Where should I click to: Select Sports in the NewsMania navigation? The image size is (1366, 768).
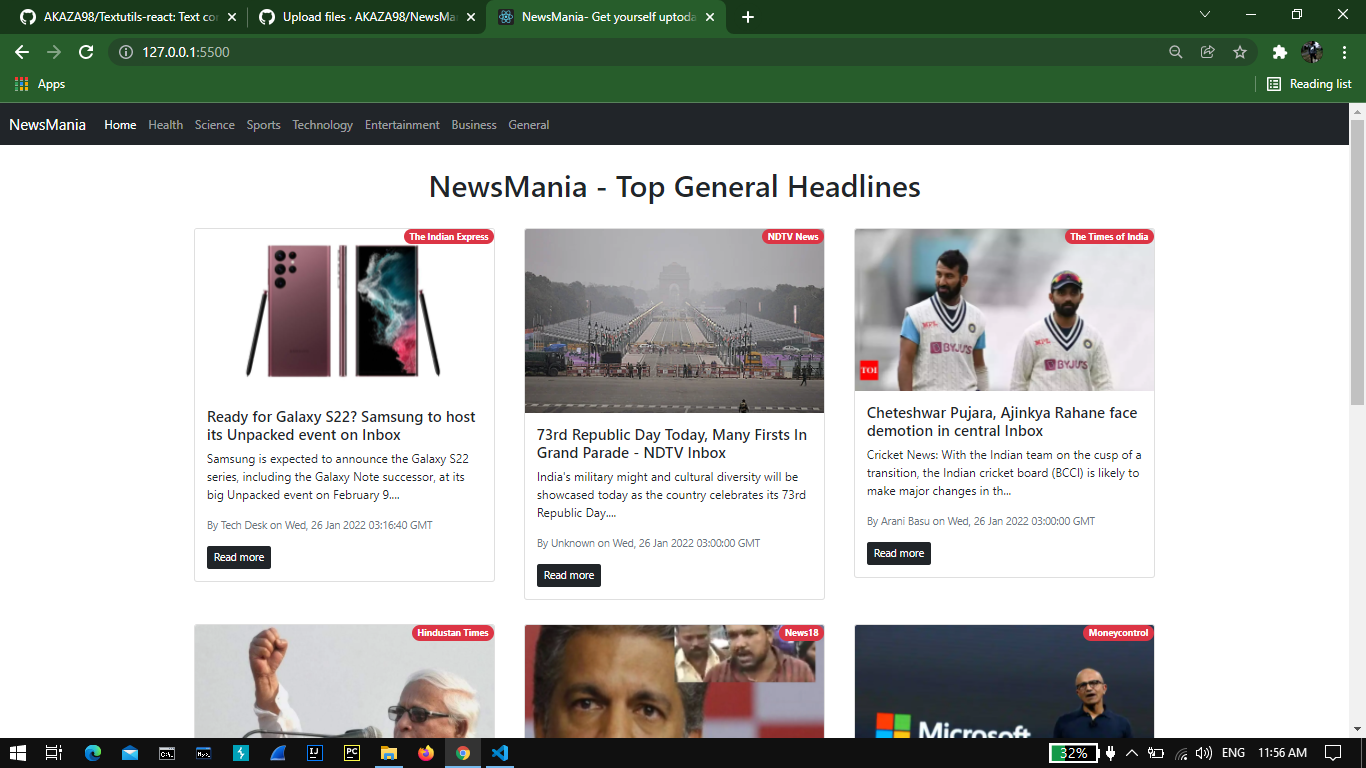[x=263, y=124]
